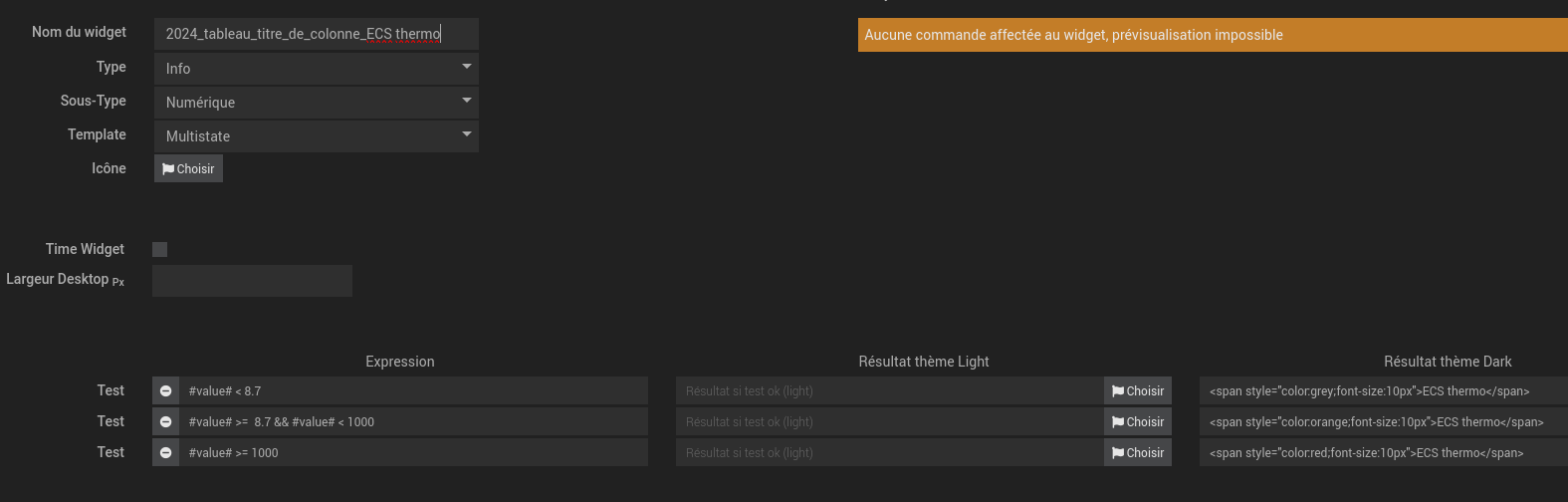The image size is (1568, 502).
Task: Delete third Test row using minus icon
Action: [165, 453]
